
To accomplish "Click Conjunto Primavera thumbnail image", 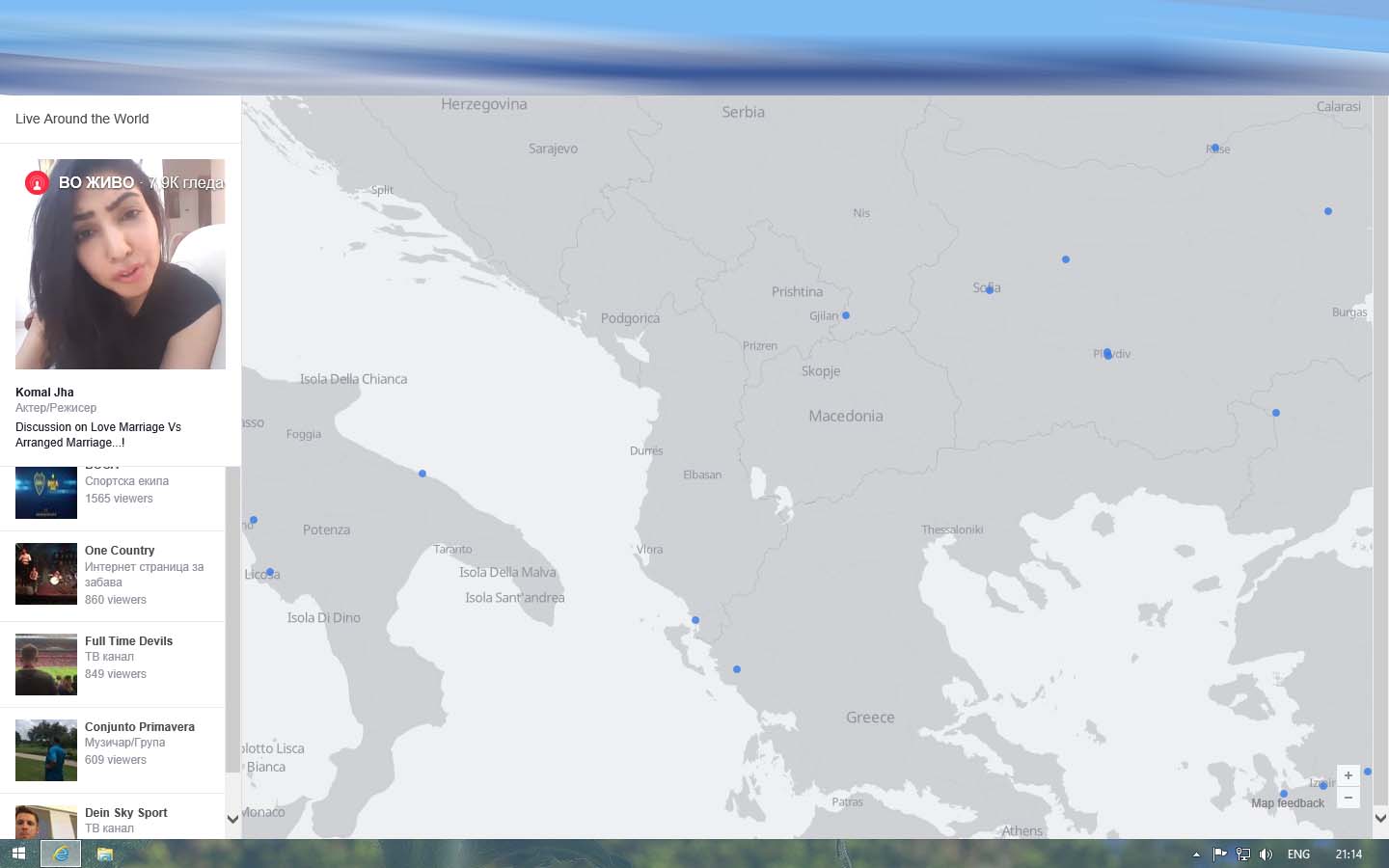I will (x=46, y=750).
